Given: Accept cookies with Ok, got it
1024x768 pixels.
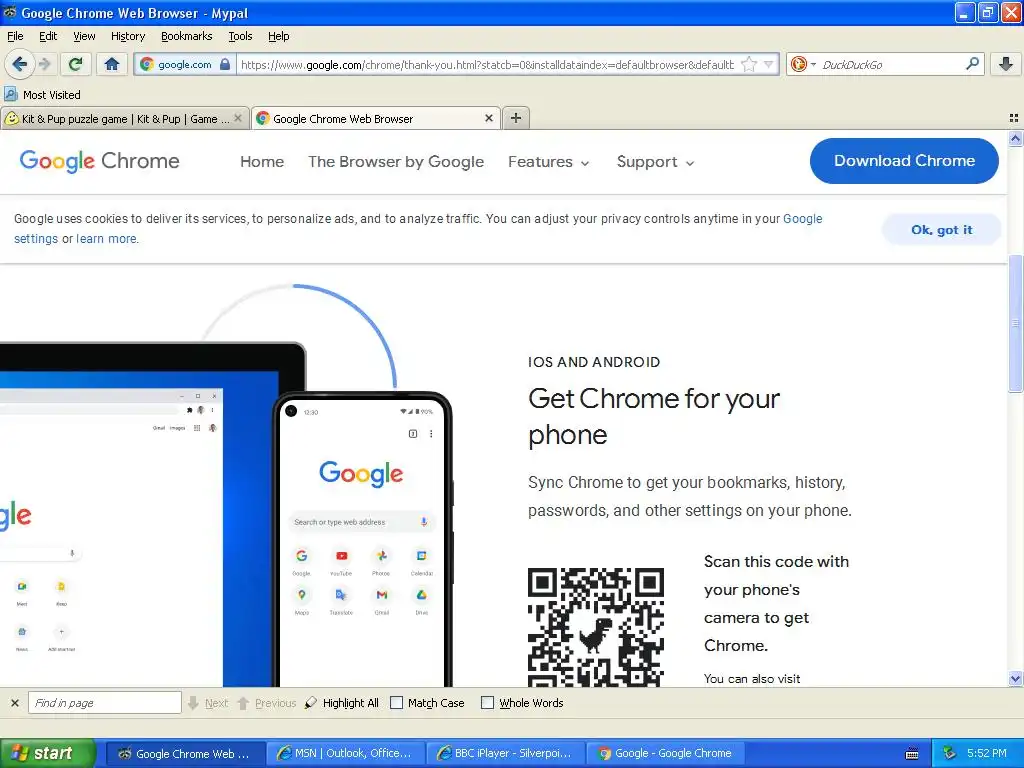Looking at the screenshot, I should [x=941, y=230].
